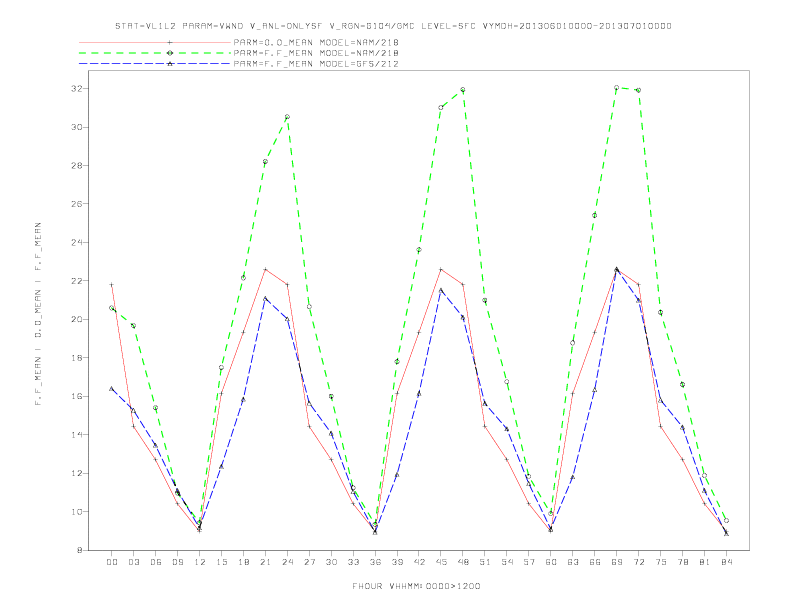Click the red solid legend line sample

tap(155, 42)
